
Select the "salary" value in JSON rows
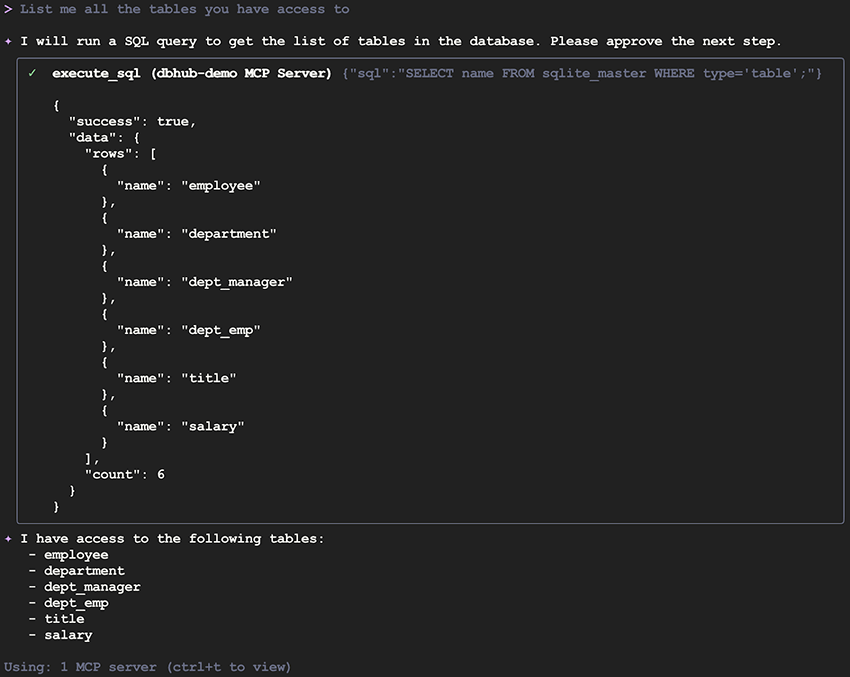point(212,426)
